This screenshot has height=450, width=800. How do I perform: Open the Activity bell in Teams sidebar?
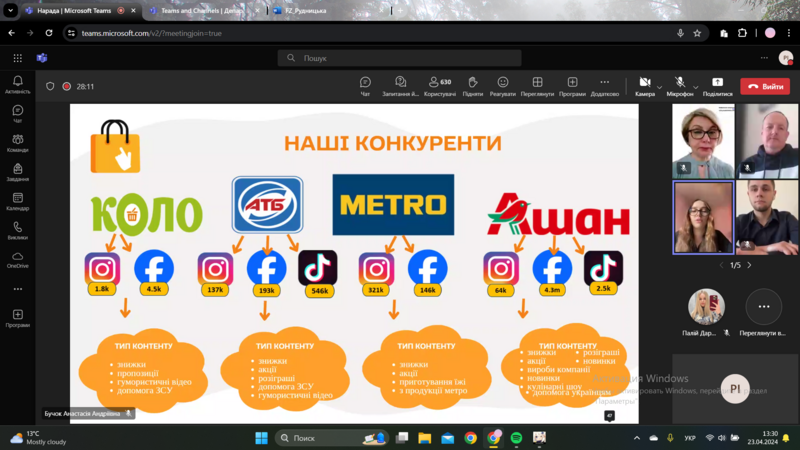18,85
